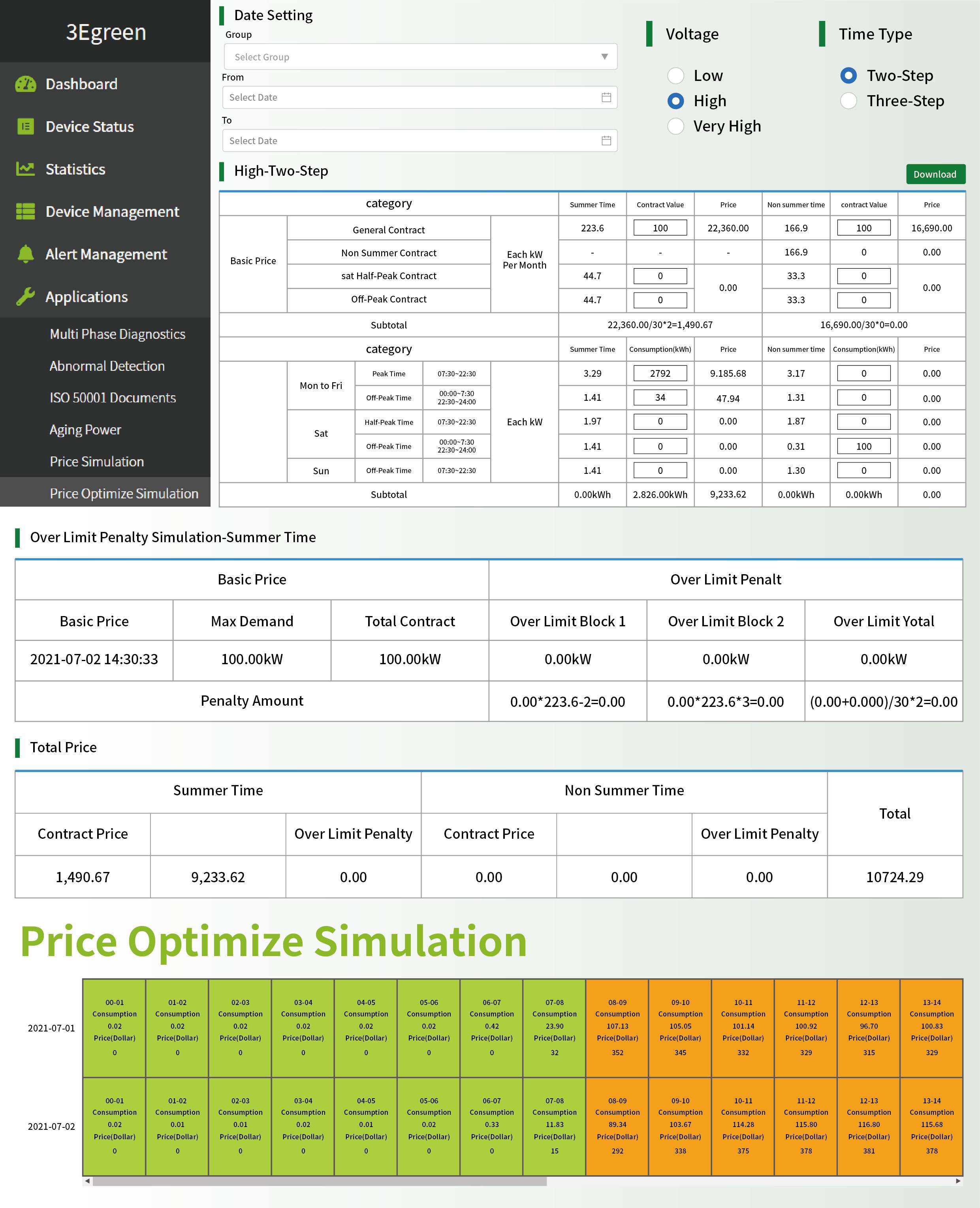Edit Peak Time summer consumption 2792 field
This screenshot has width=980, height=1208.
coord(660,374)
